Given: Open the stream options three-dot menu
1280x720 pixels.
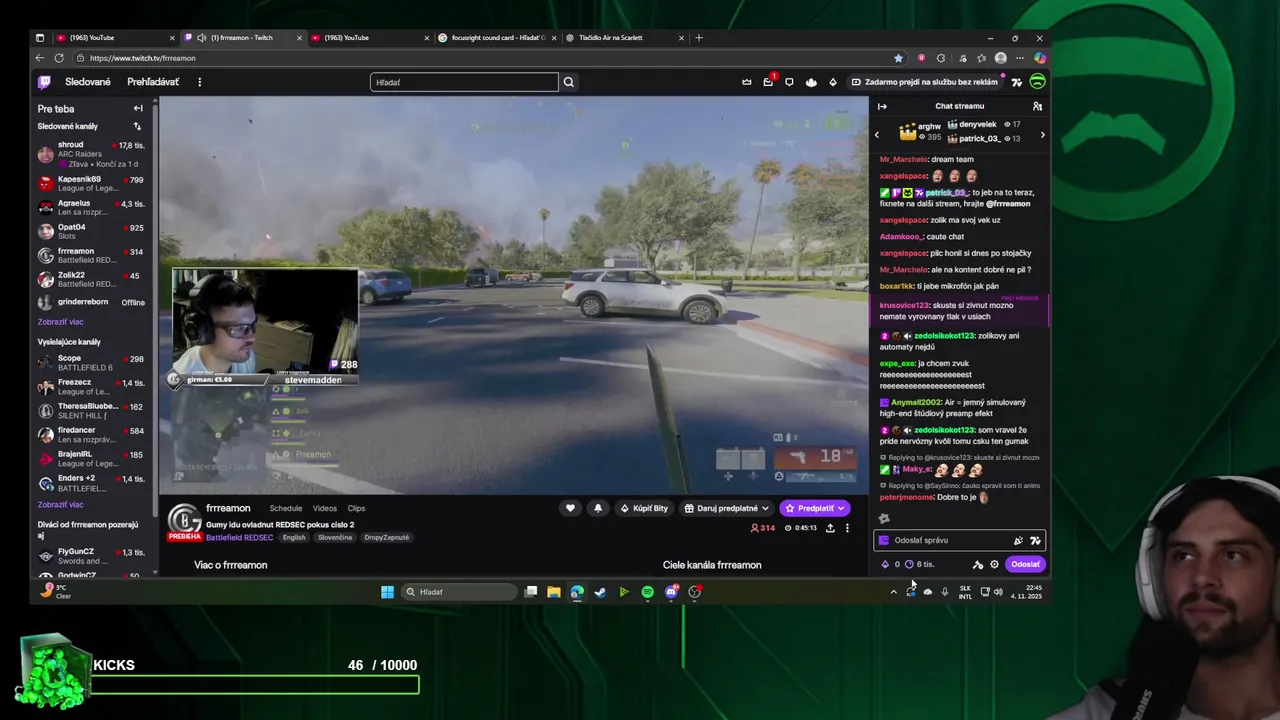Looking at the screenshot, I should (847, 528).
